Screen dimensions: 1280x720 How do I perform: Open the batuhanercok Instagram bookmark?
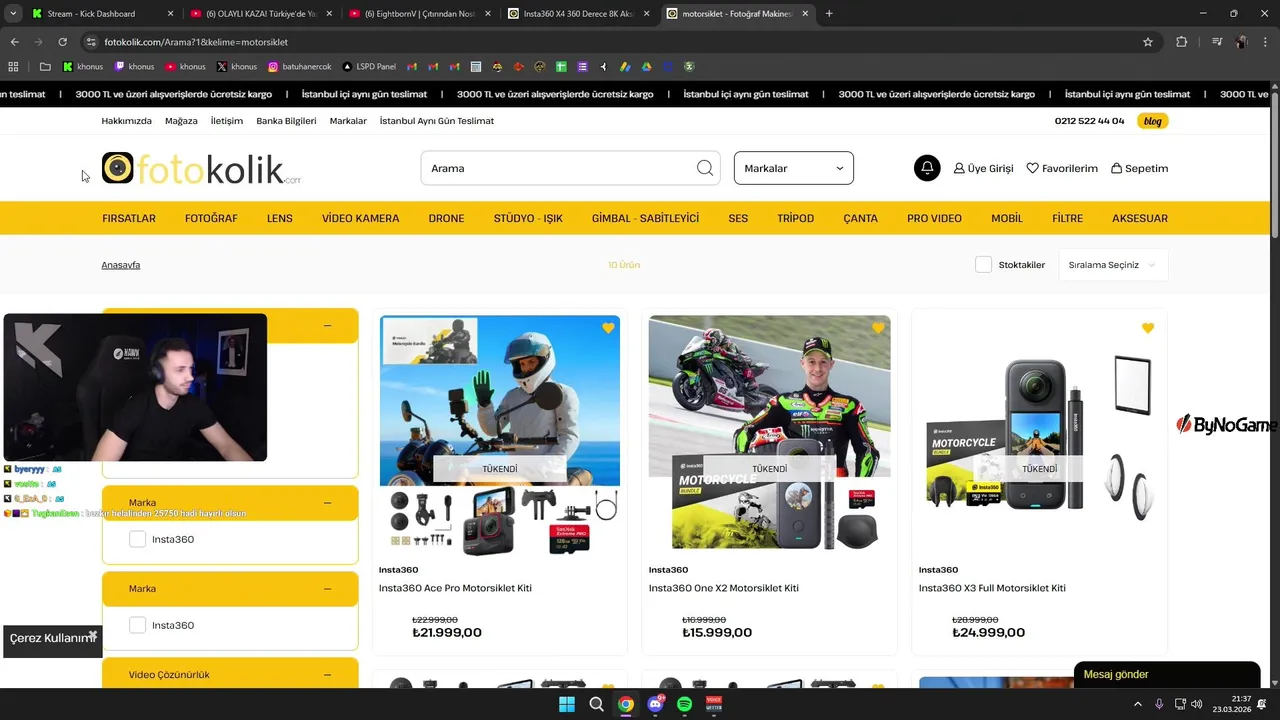pyautogui.click(x=300, y=67)
